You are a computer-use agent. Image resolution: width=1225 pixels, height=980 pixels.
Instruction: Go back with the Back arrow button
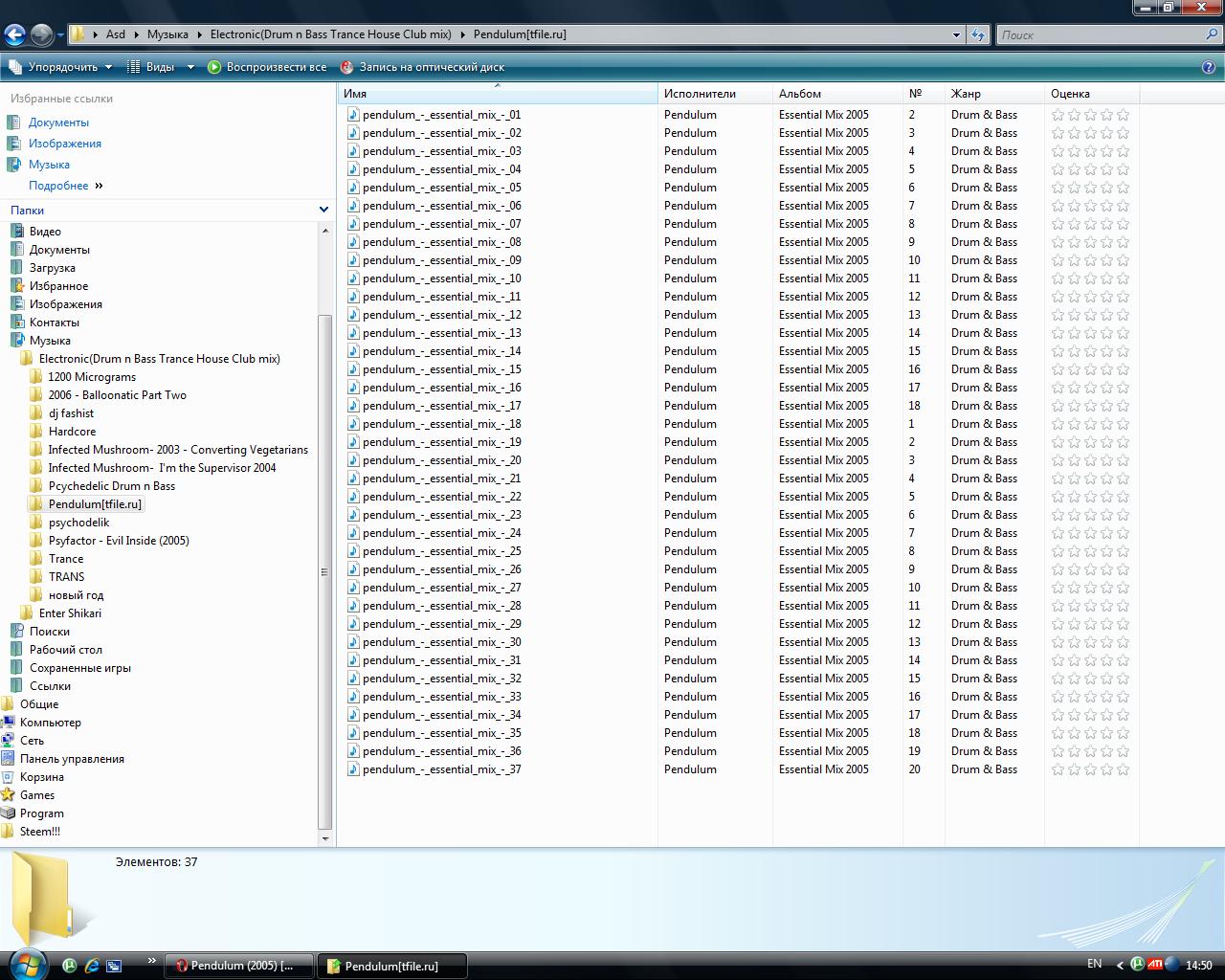point(14,34)
